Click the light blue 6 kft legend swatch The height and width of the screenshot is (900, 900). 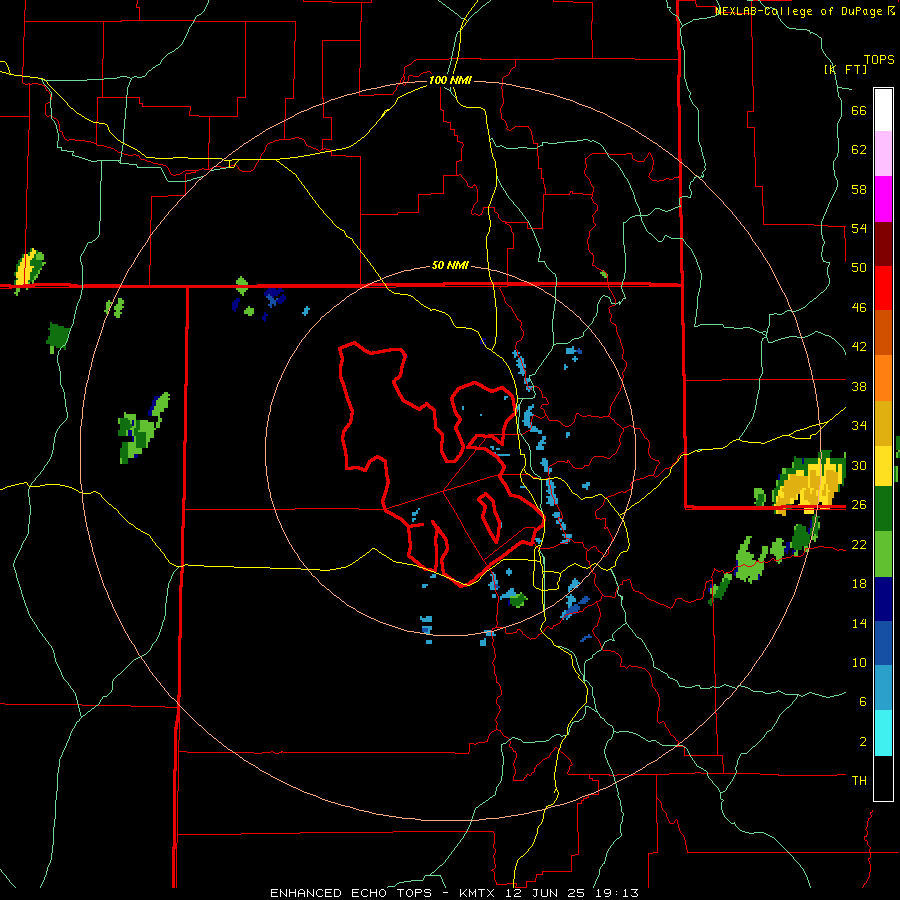883,688
